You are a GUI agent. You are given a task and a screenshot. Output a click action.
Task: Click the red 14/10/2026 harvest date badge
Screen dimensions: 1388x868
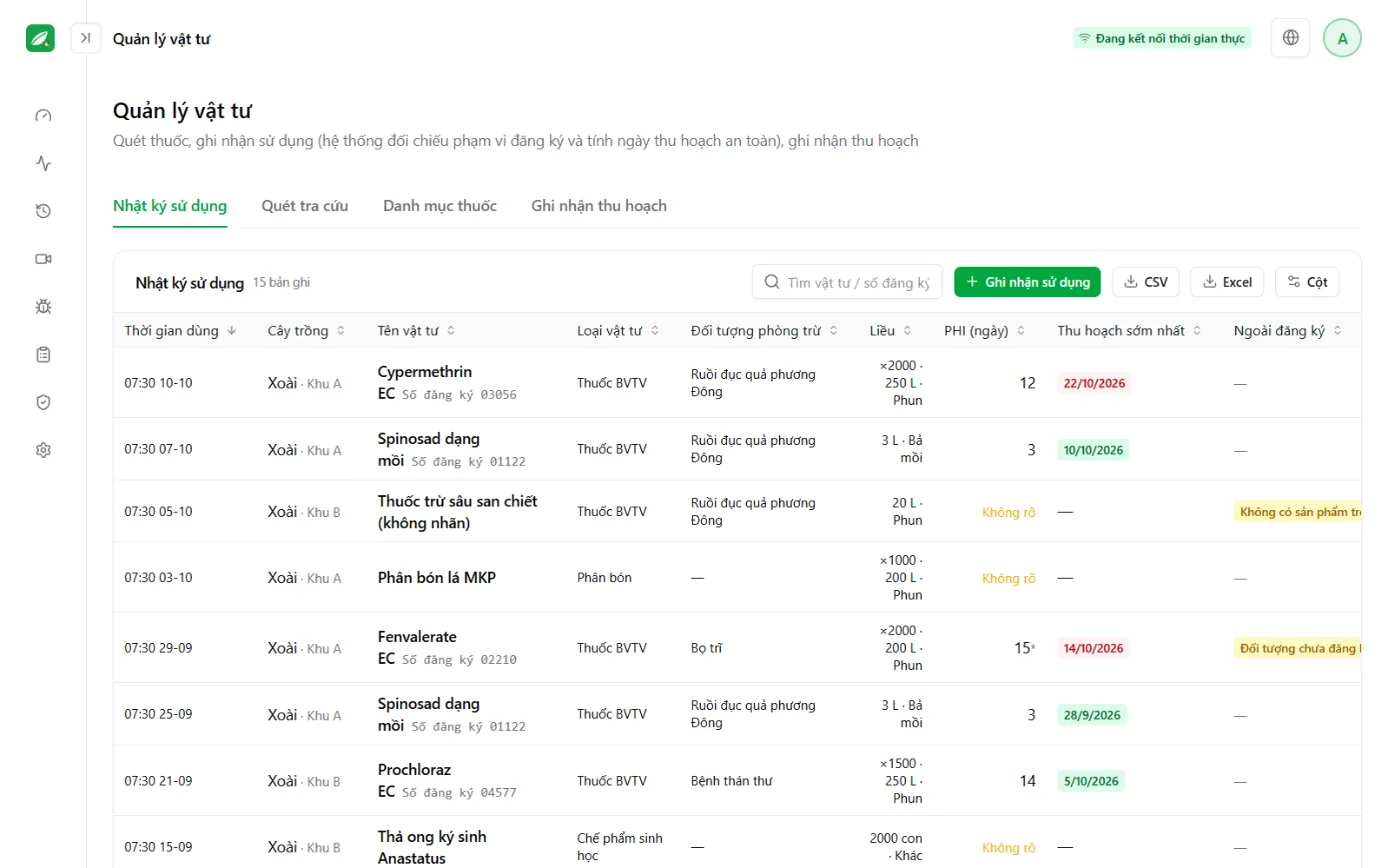(x=1093, y=648)
